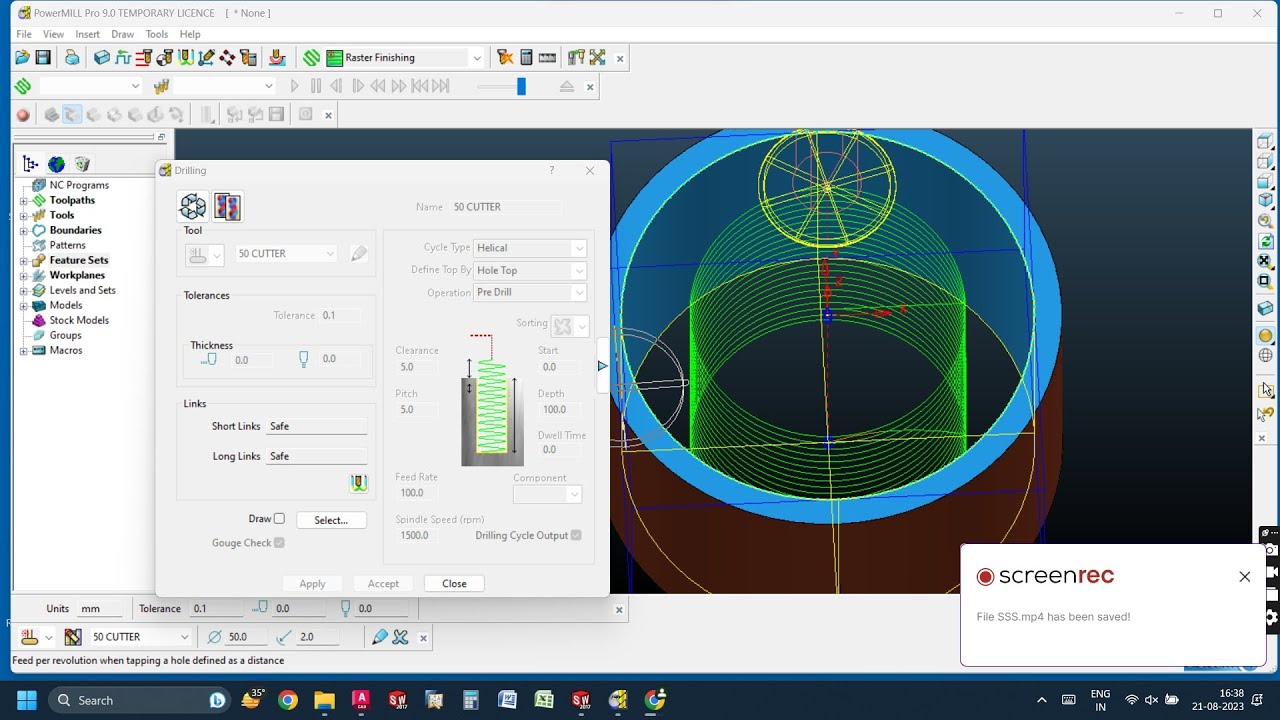
Task: Click the eject simulation icon
Action: (x=567, y=87)
